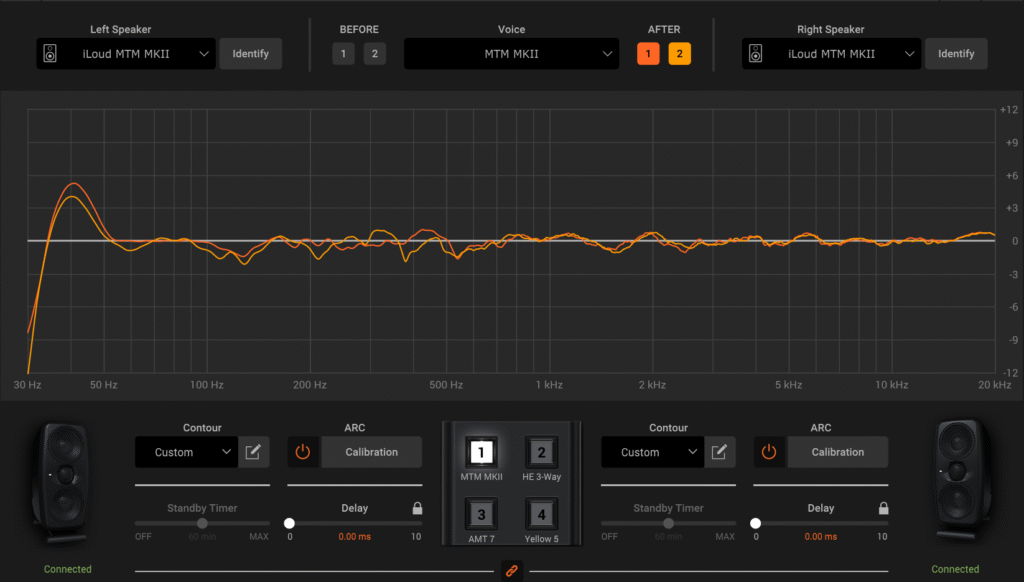Toggle BEFORE curve 2
The width and height of the screenshot is (1024, 582).
click(x=375, y=54)
